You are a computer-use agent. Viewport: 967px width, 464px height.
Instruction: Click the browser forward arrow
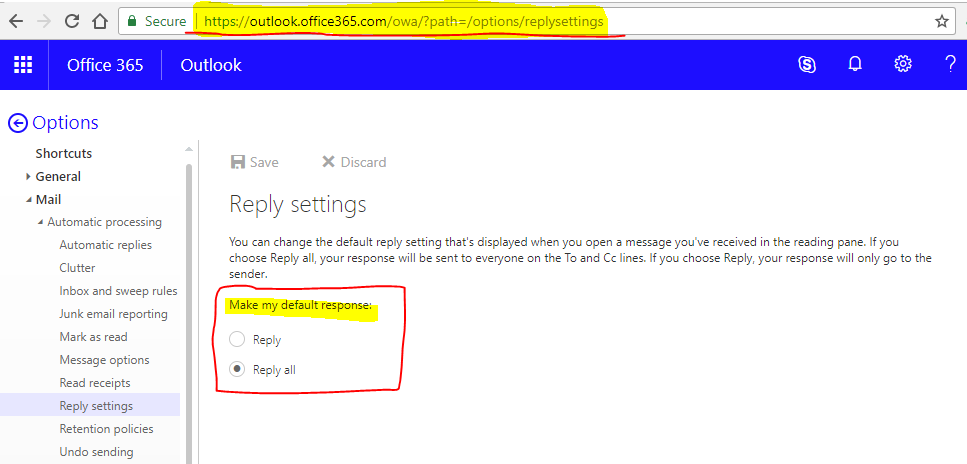(44, 22)
